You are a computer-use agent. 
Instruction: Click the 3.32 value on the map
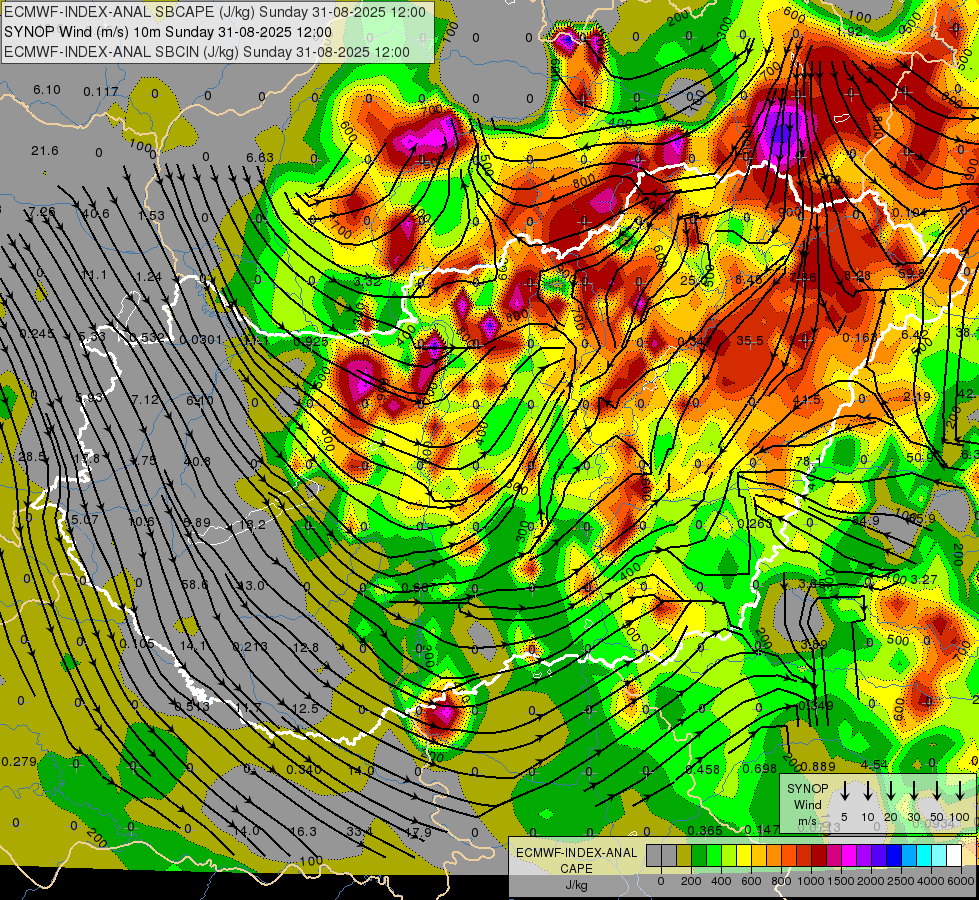(367, 281)
